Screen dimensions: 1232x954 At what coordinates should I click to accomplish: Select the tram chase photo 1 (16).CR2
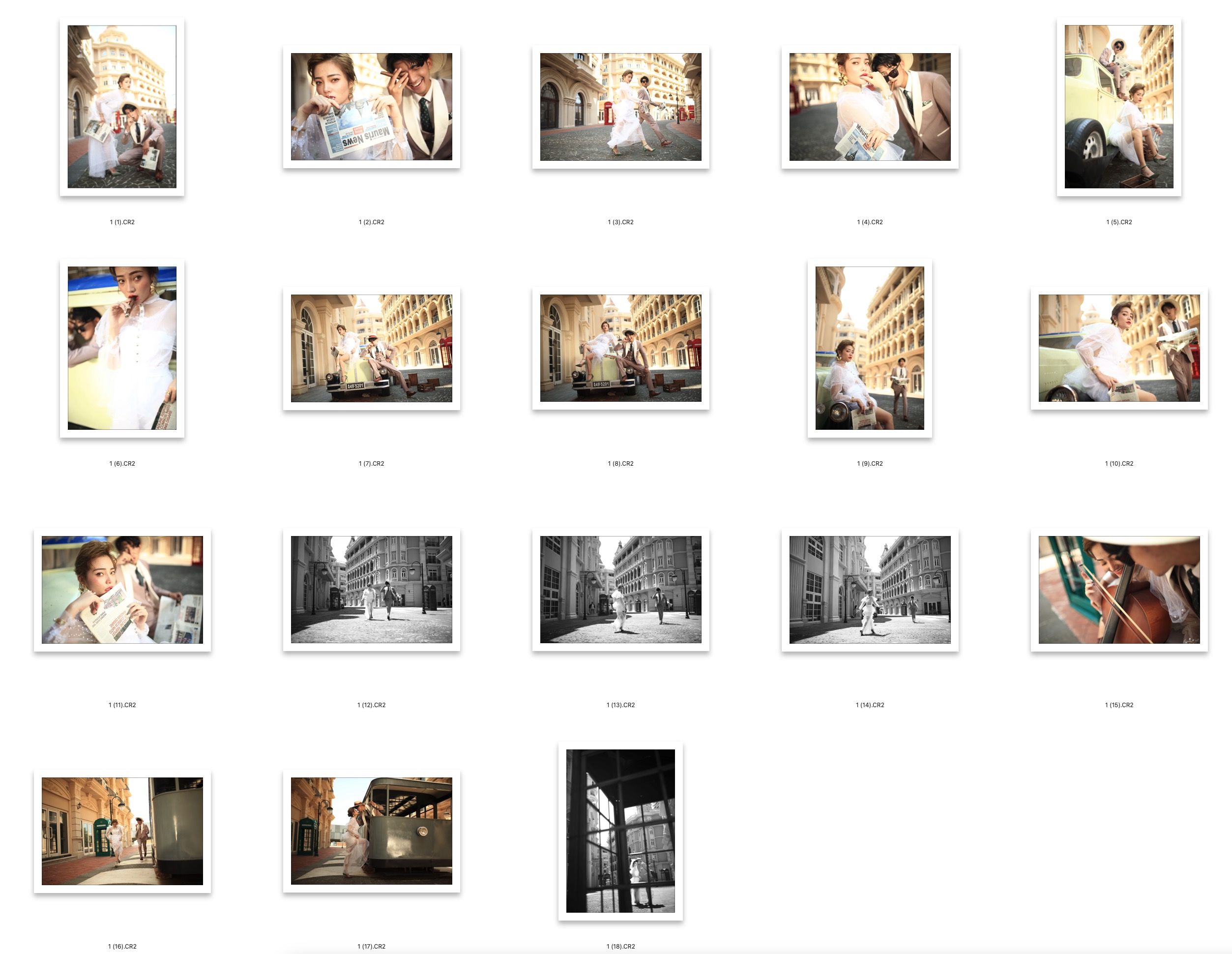(123, 829)
